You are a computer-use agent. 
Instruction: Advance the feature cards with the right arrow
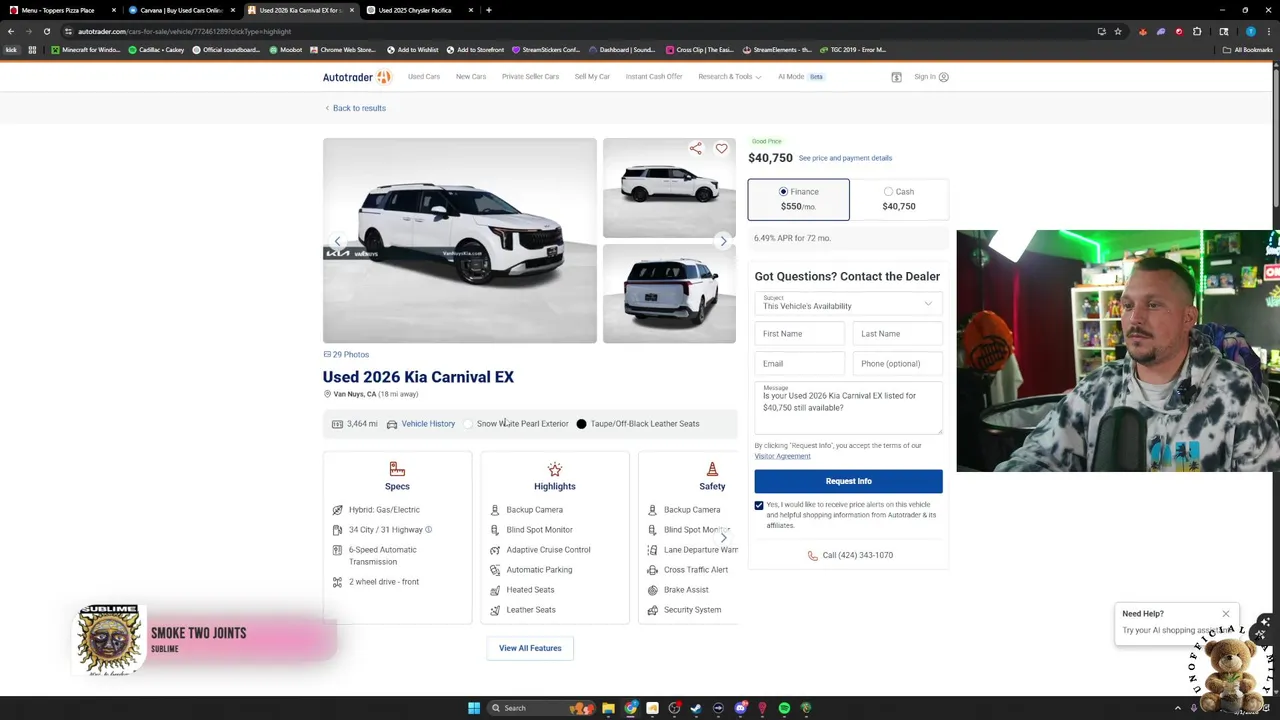tap(723, 538)
